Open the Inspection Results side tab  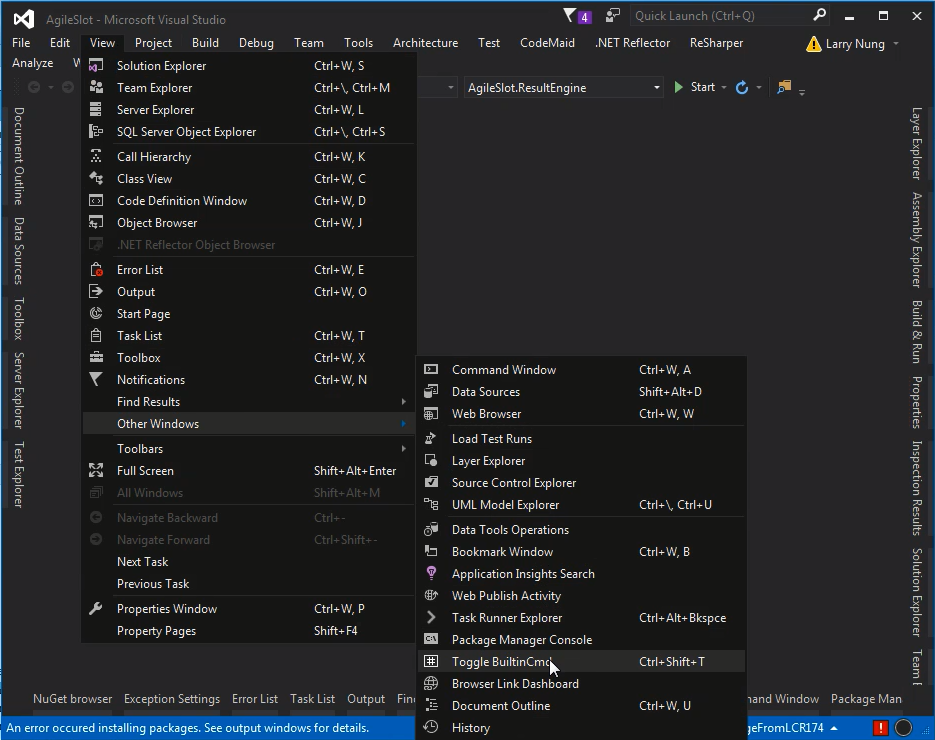(x=917, y=488)
